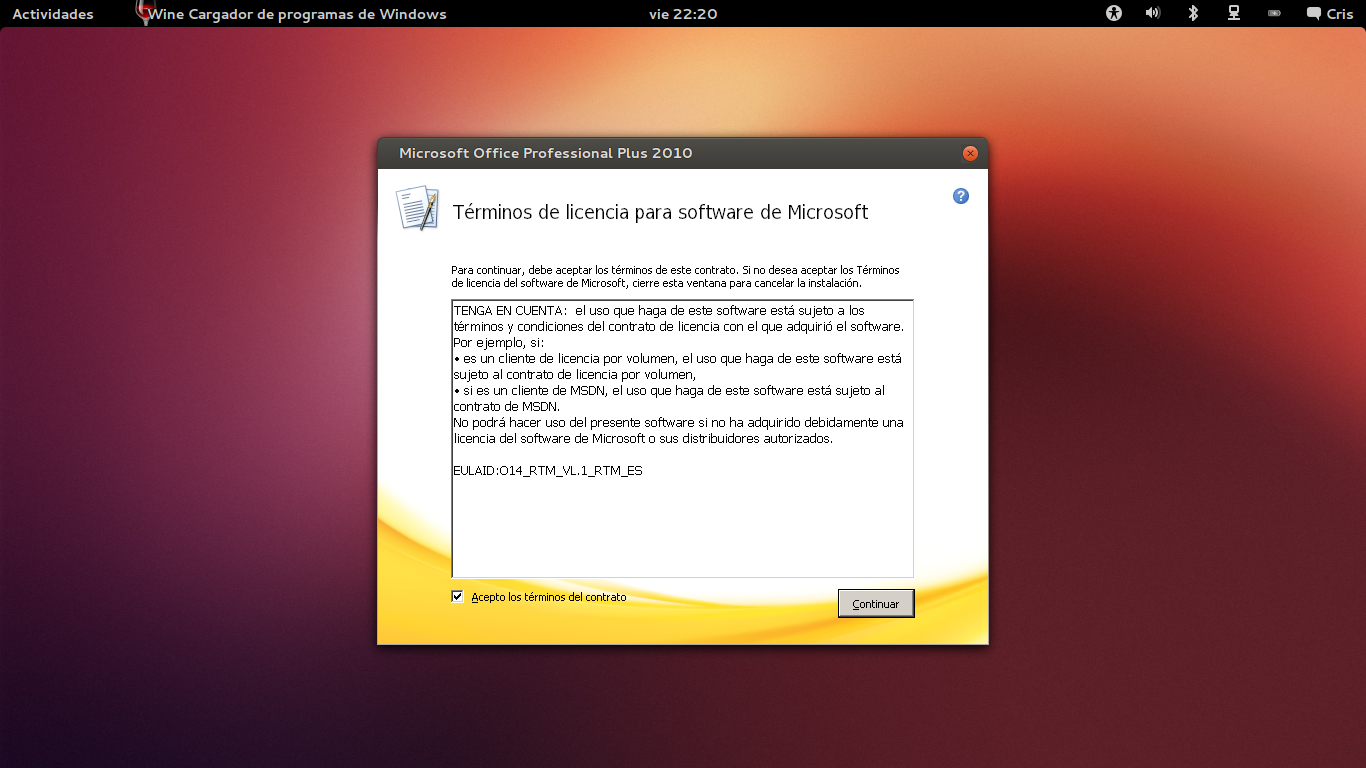
Task: Open the Cris user menu
Action: pyautogui.click(x=1329, y=14)
